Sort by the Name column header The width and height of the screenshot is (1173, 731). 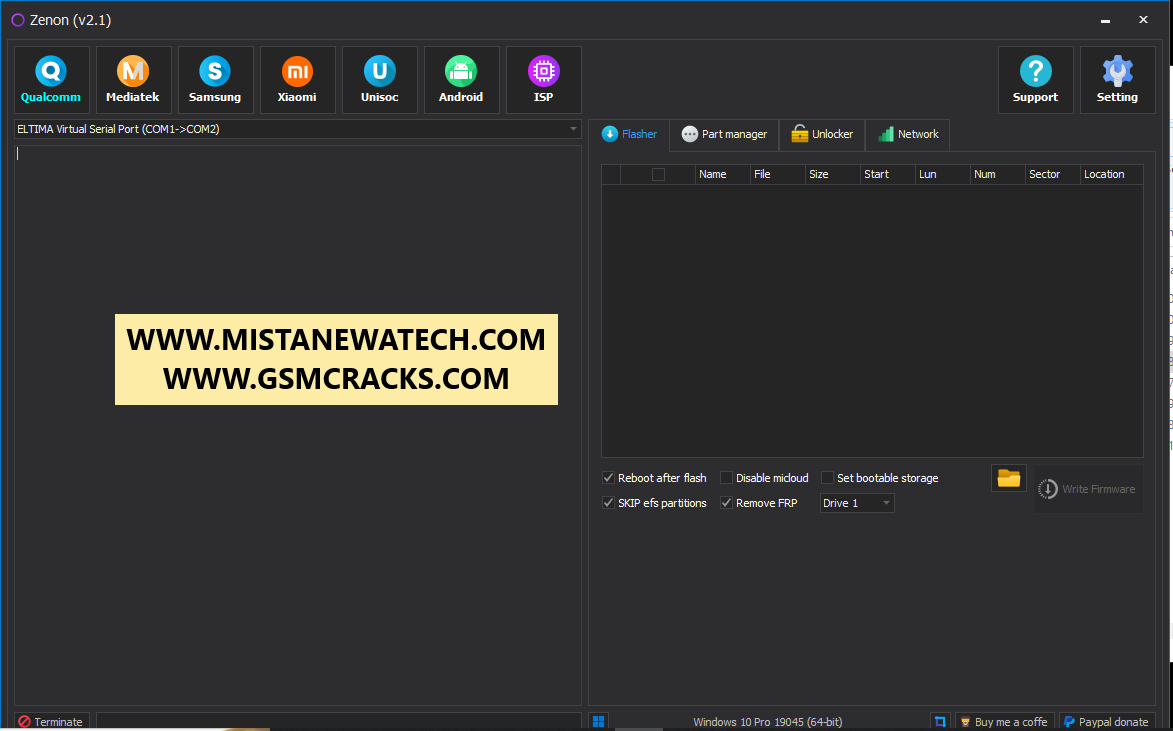723,174
